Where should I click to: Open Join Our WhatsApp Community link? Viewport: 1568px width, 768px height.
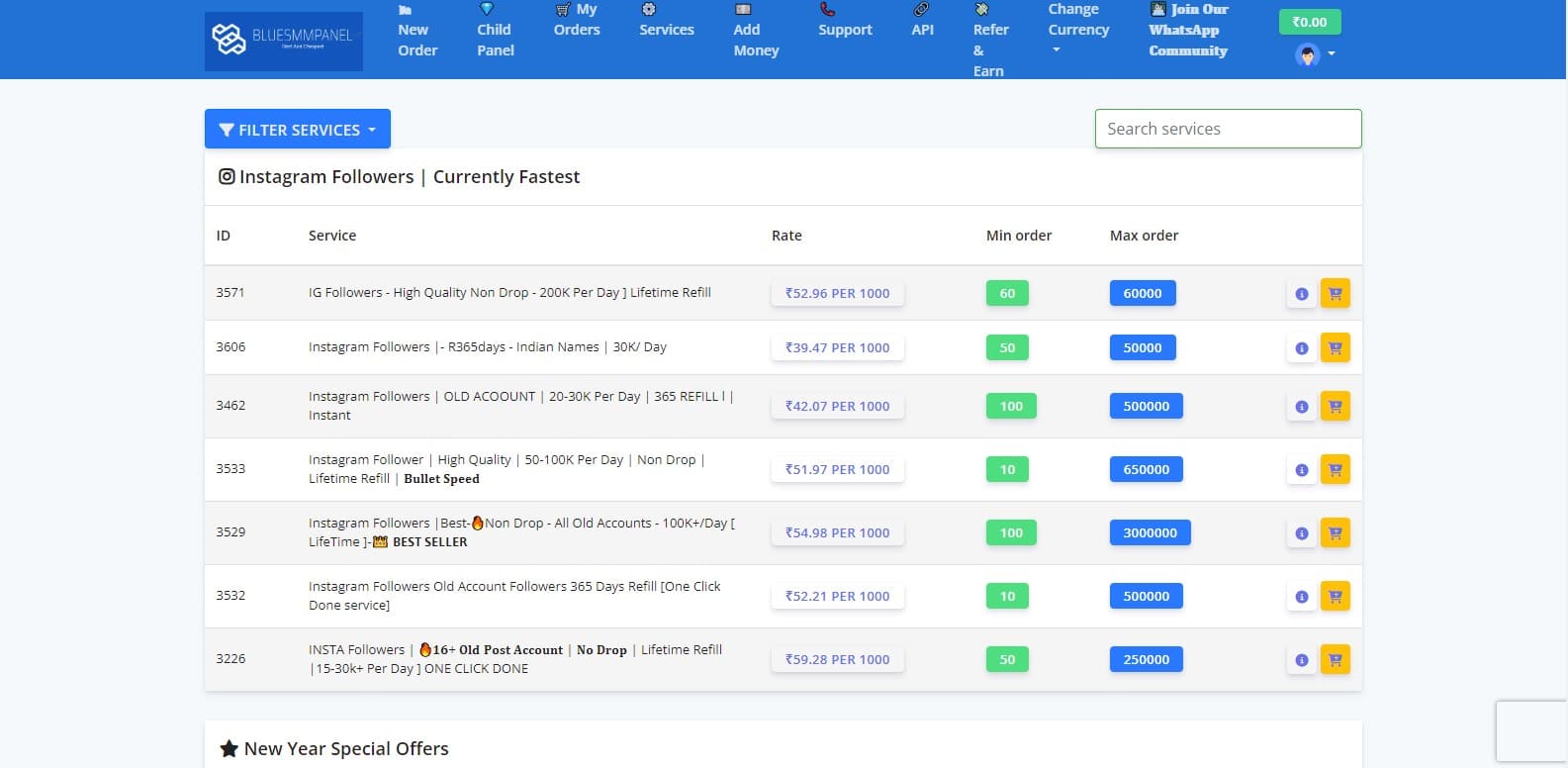[1187, 30]
